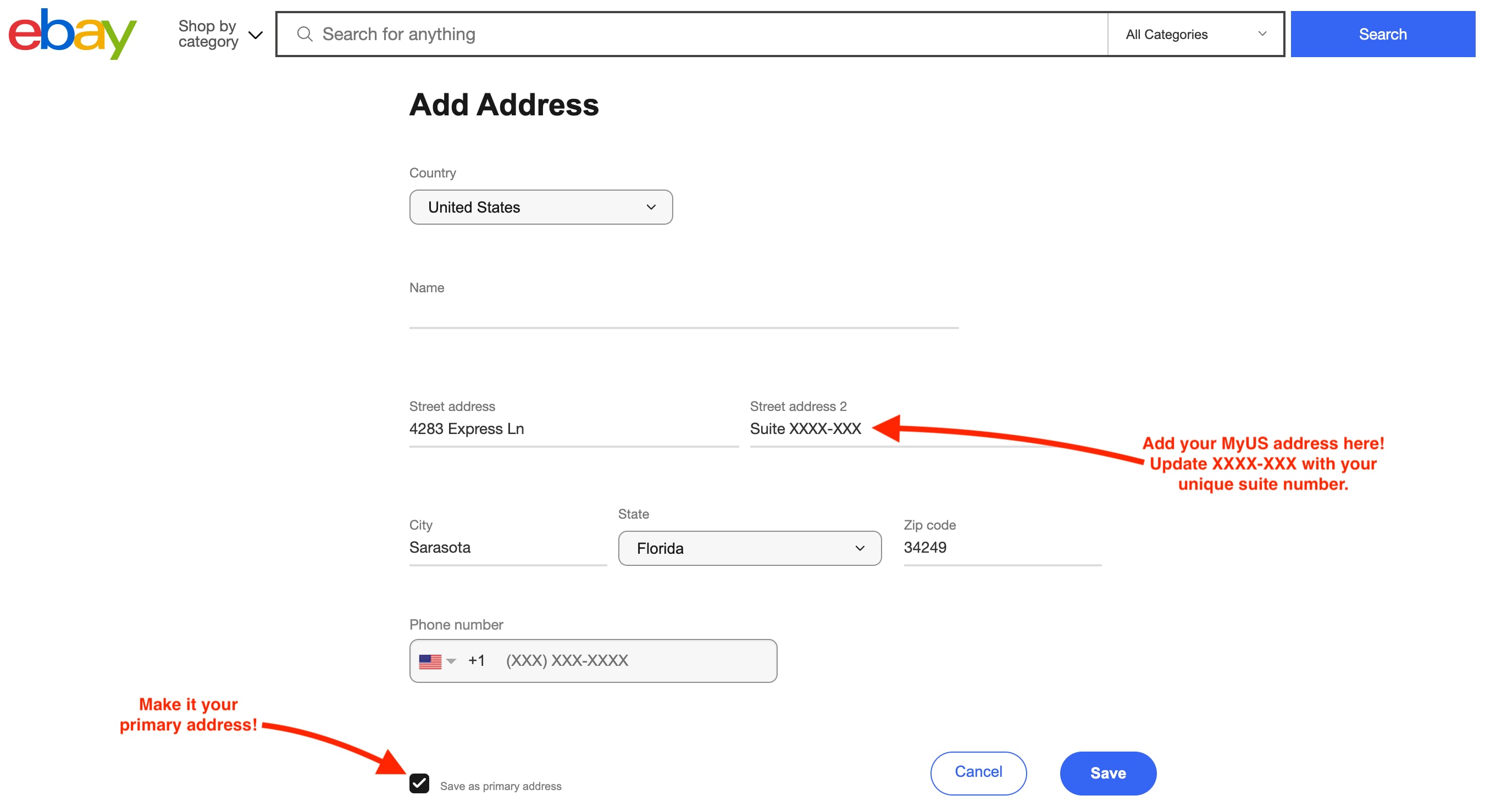Click the Save as primary address label
This screenshot has height=812, width=1485.
pyautogui.click(x=500, y=786)
